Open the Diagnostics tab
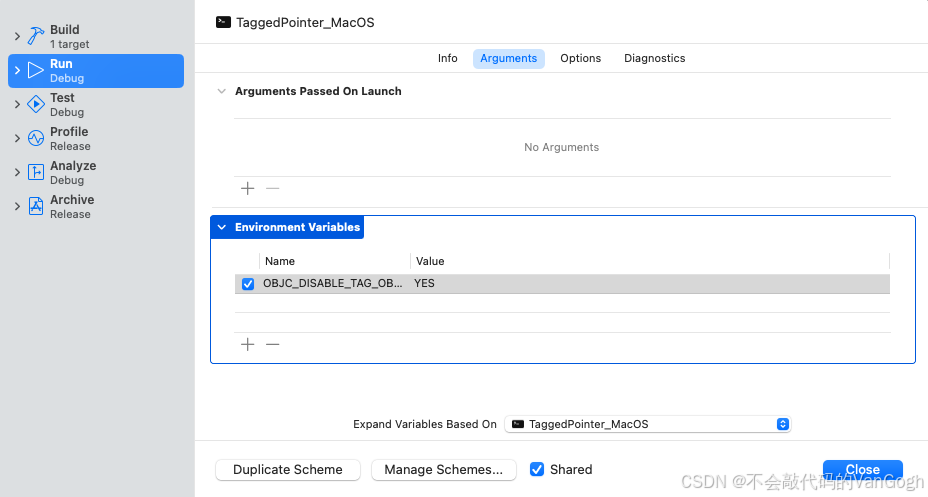The image size is (928, 497). point(654,58)
